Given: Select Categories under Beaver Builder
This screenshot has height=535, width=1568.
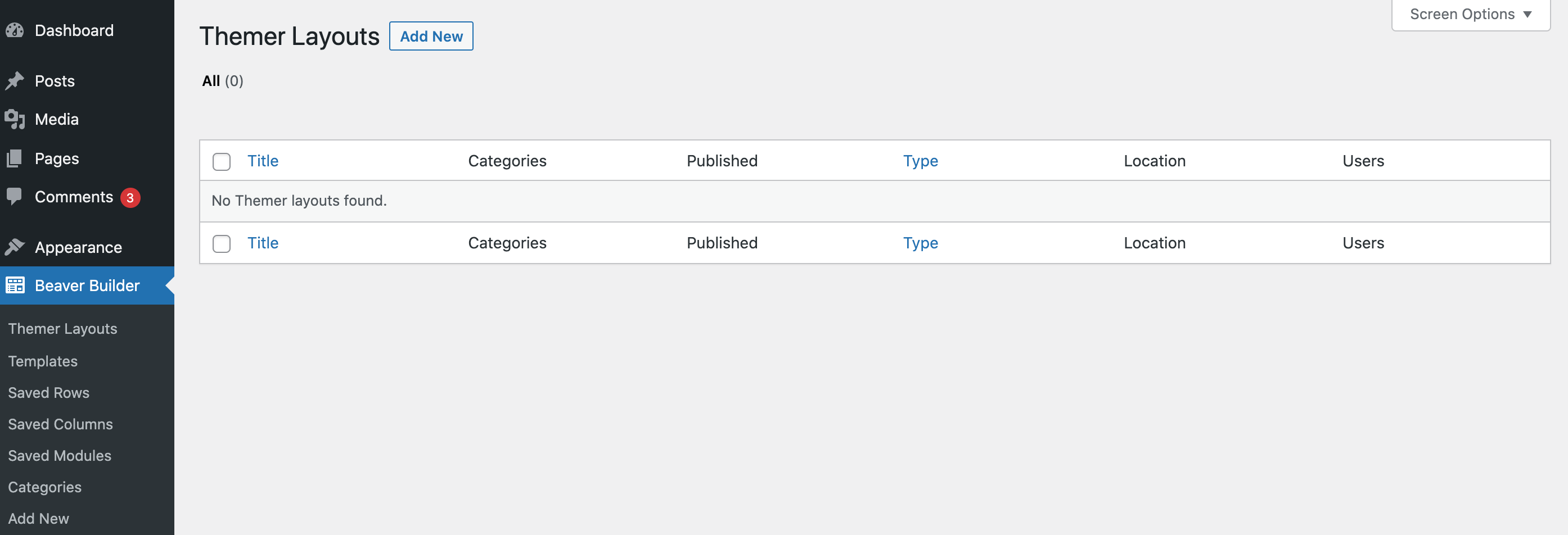Looking at the screenshot, I should [x=44, y=487].
